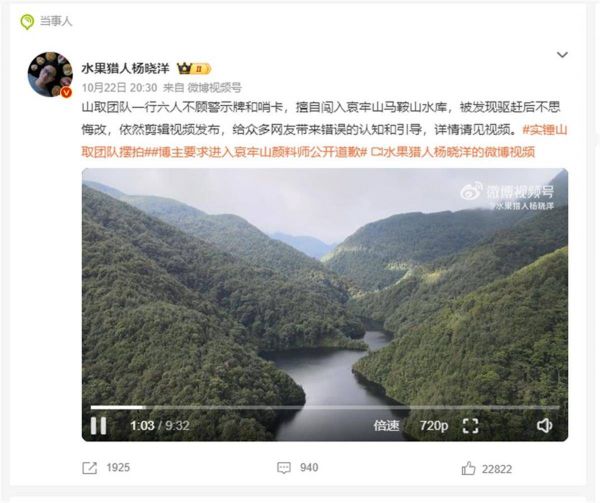The height and width of the screenshot is (503, 600).
Task: Seek along the video progress bar
Action: tap(325, 407)
